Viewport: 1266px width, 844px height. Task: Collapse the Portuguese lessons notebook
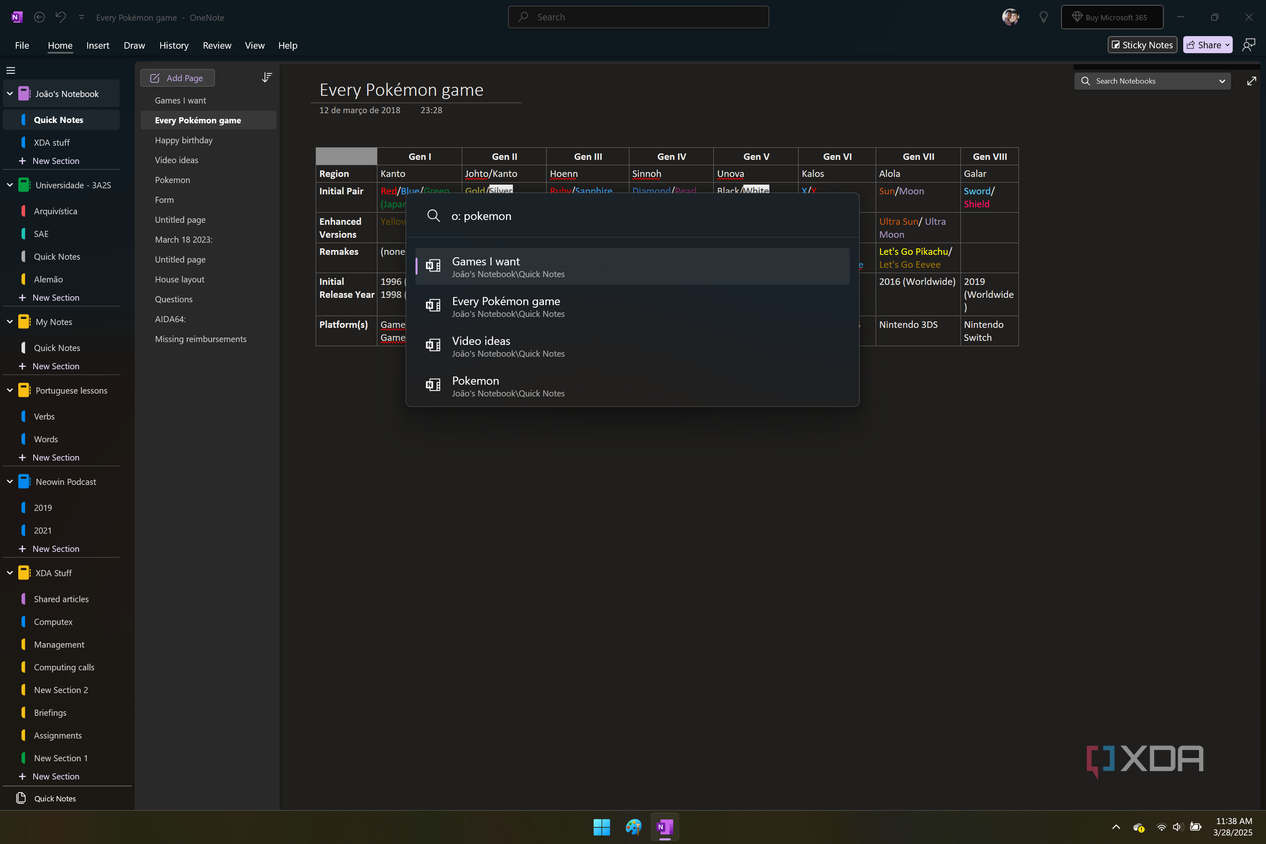point(10,390)
